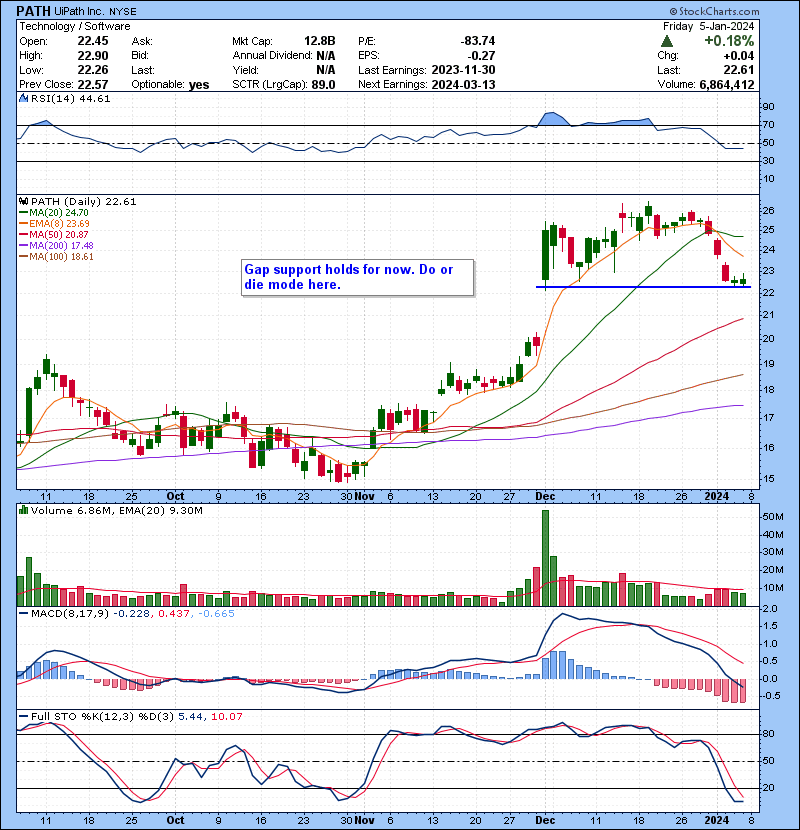This screenshot has width=800, height=830.
Task: Click the High value 22.90
Action: pyautogui.click(x=93, y=56)
